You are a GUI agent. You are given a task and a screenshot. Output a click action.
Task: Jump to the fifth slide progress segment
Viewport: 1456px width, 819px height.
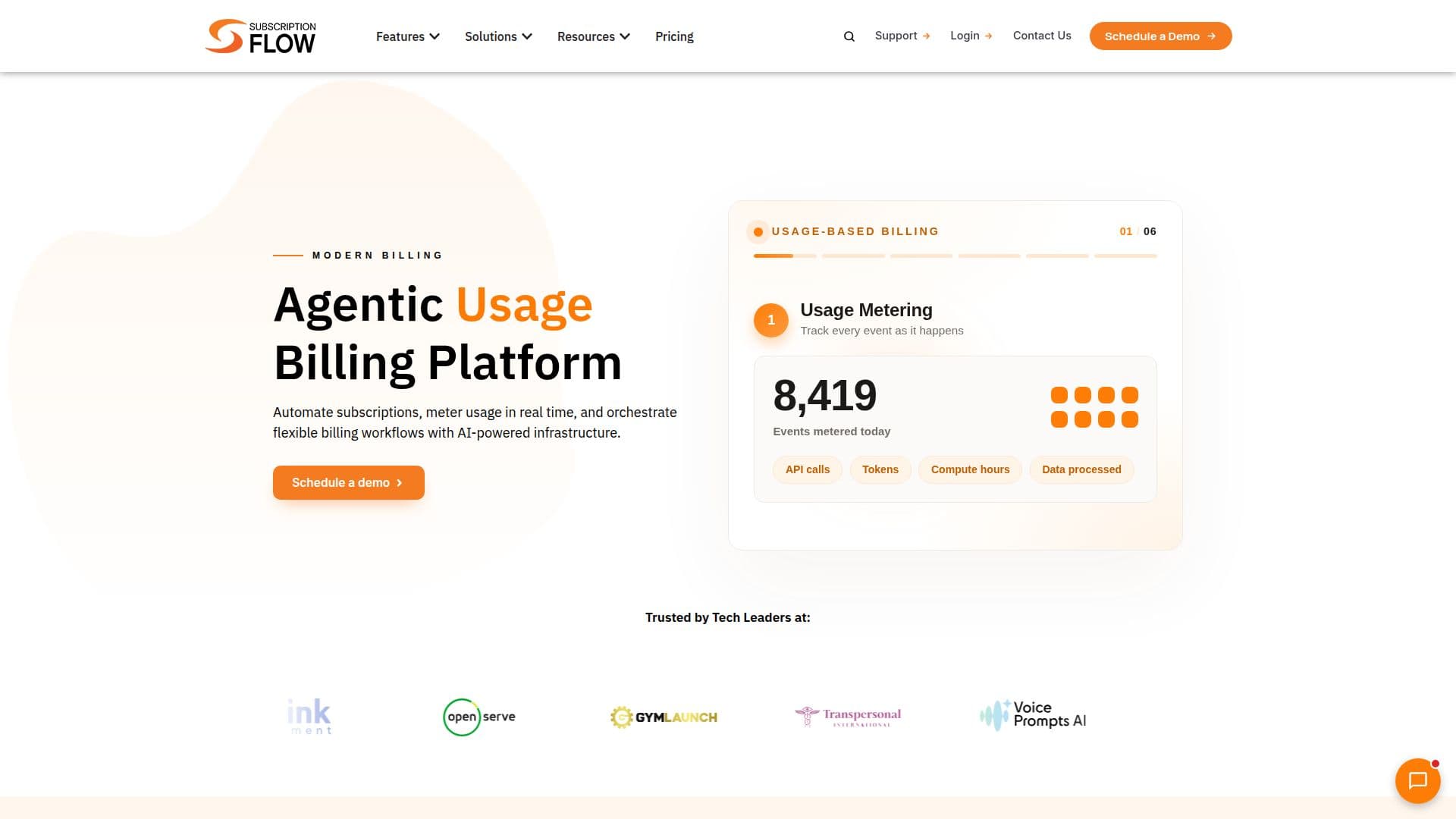click(x=1057, y=256)
